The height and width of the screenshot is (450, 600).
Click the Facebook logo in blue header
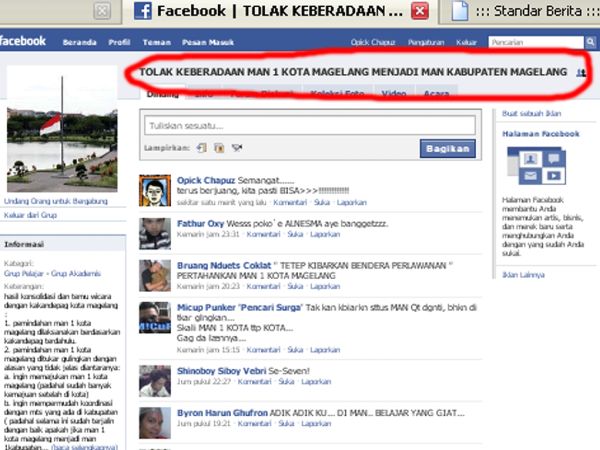point(23,41)
